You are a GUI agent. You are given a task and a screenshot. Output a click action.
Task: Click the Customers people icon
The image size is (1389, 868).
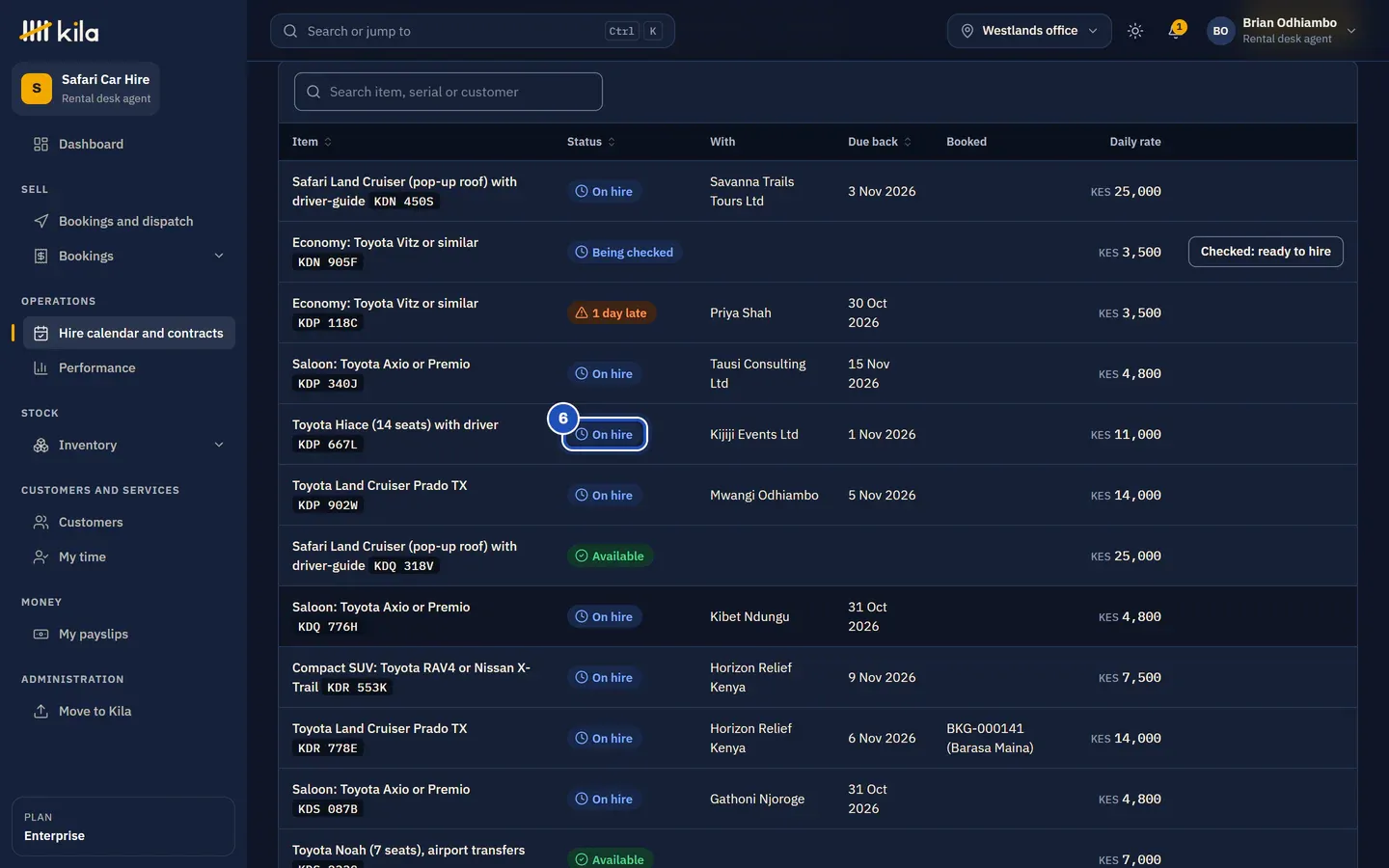point(41,522)
